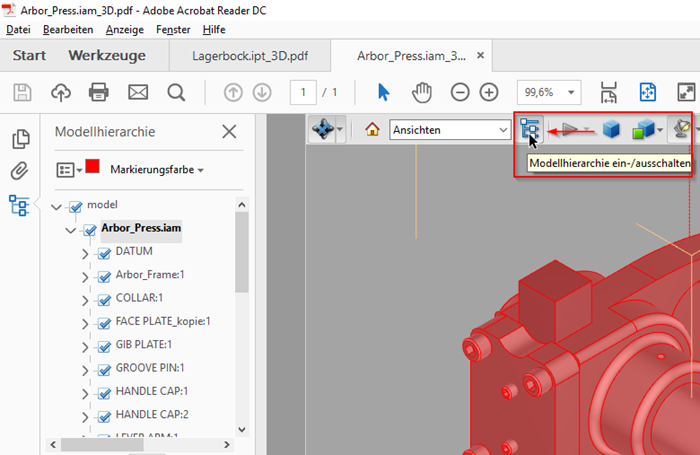Open the search magnifier tool
Screen dimensions: 700x455
tap(176, 93)
